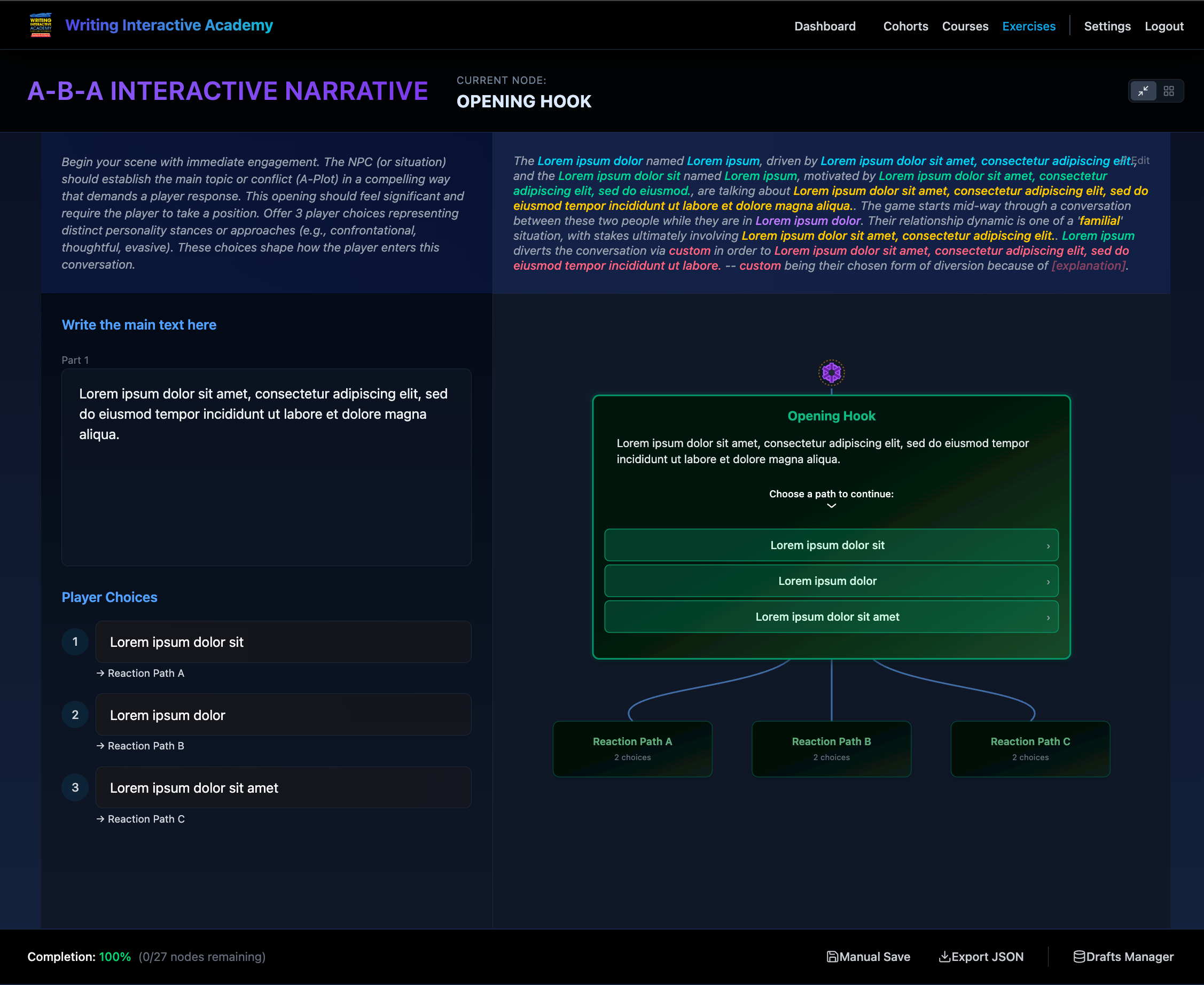Viewport: 1204px width, 985px height.
Task: Open the grid layout view icon
Action: click(x=1169, y=91)
